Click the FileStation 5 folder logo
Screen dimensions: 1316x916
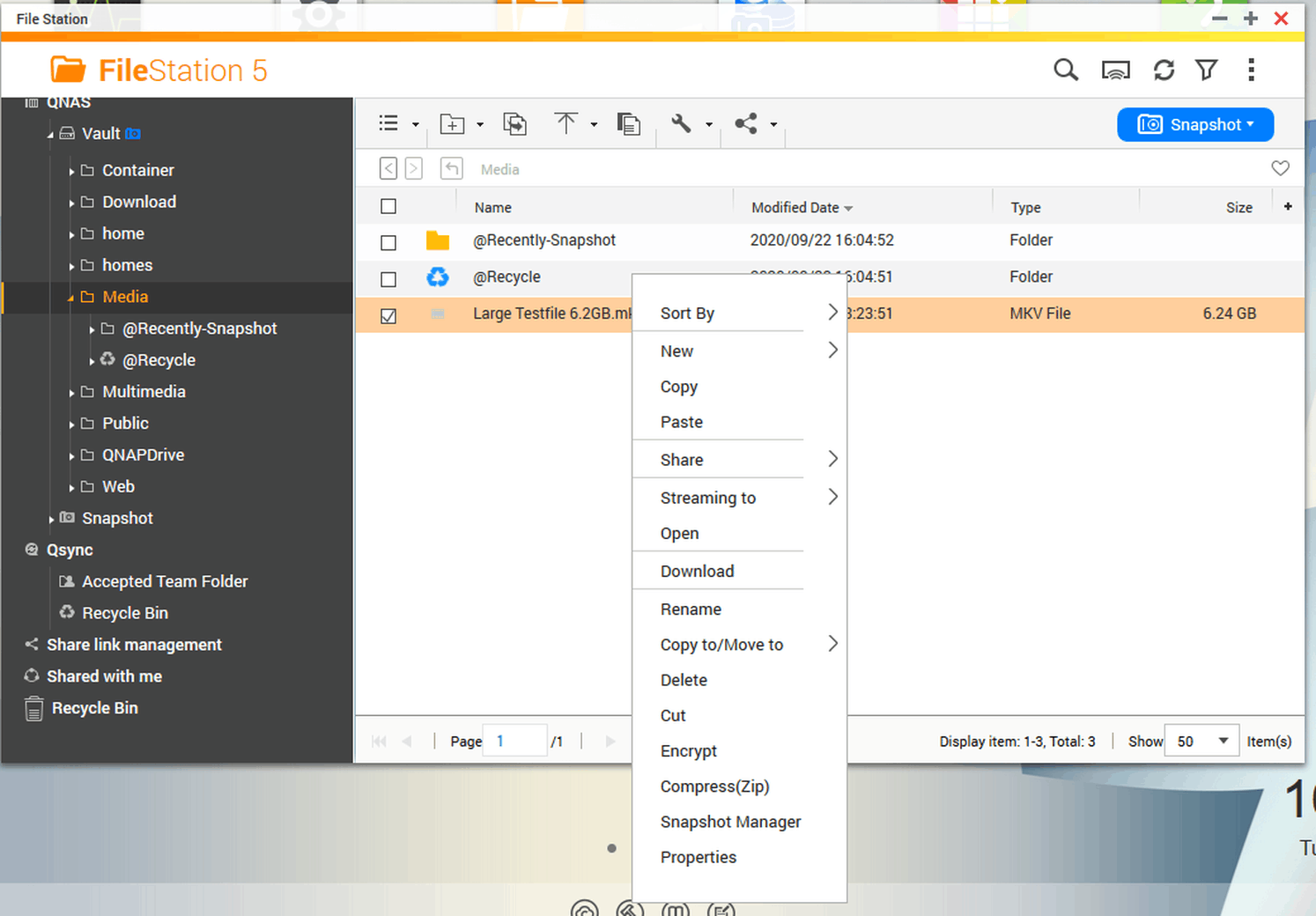point(68,70)
